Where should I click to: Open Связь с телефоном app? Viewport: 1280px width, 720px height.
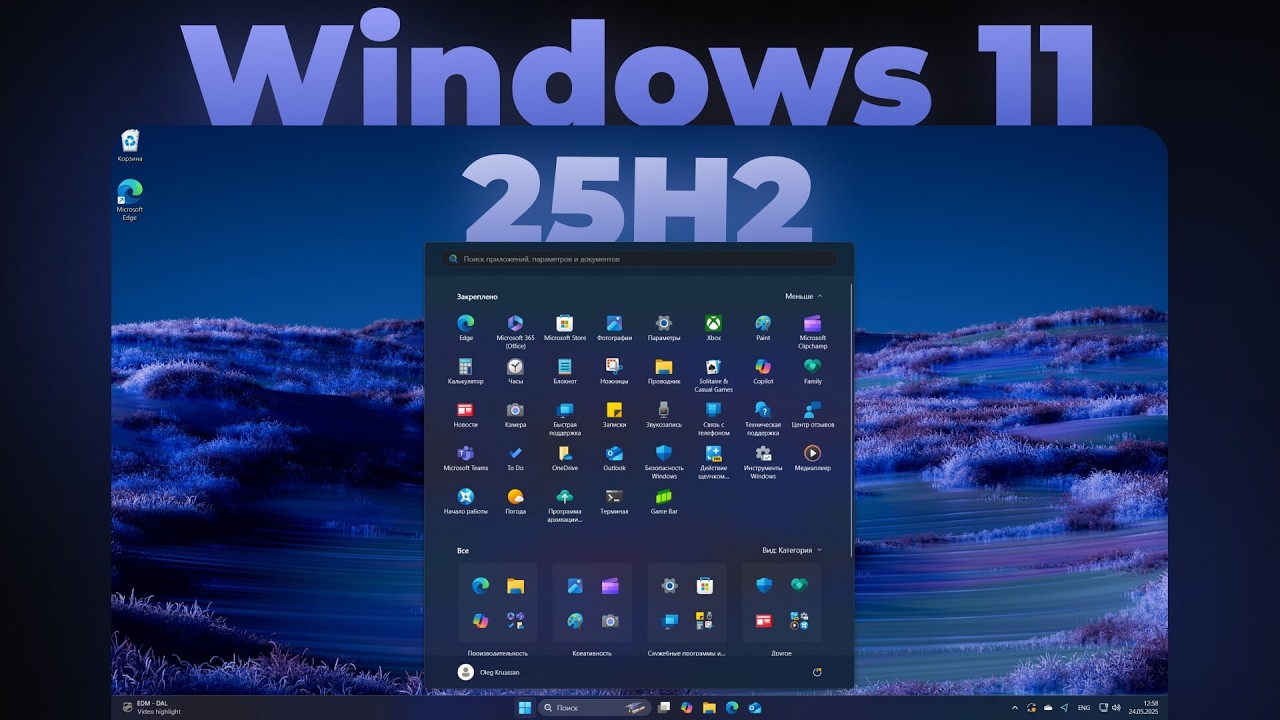click(713, 418)
